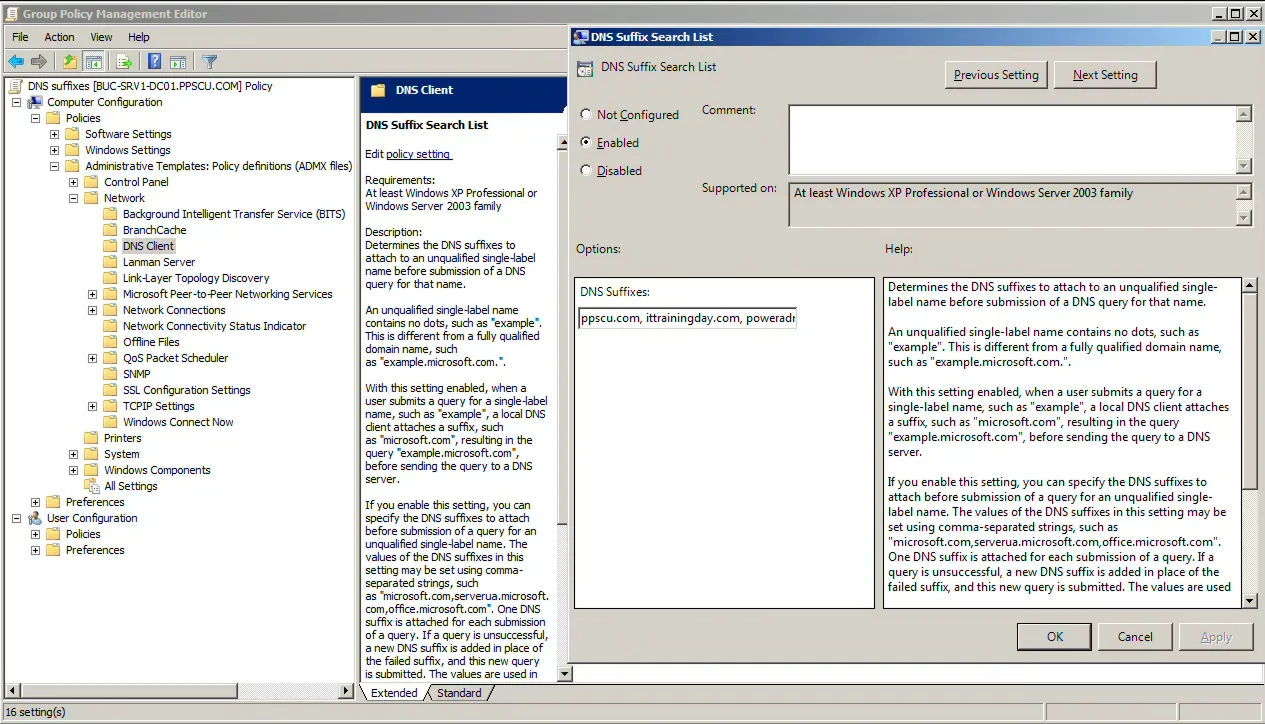Image resolution: width=1265 pixels, height=724 pixels.
Task: Collapse the Administrative Templates node
Action: 55,166
